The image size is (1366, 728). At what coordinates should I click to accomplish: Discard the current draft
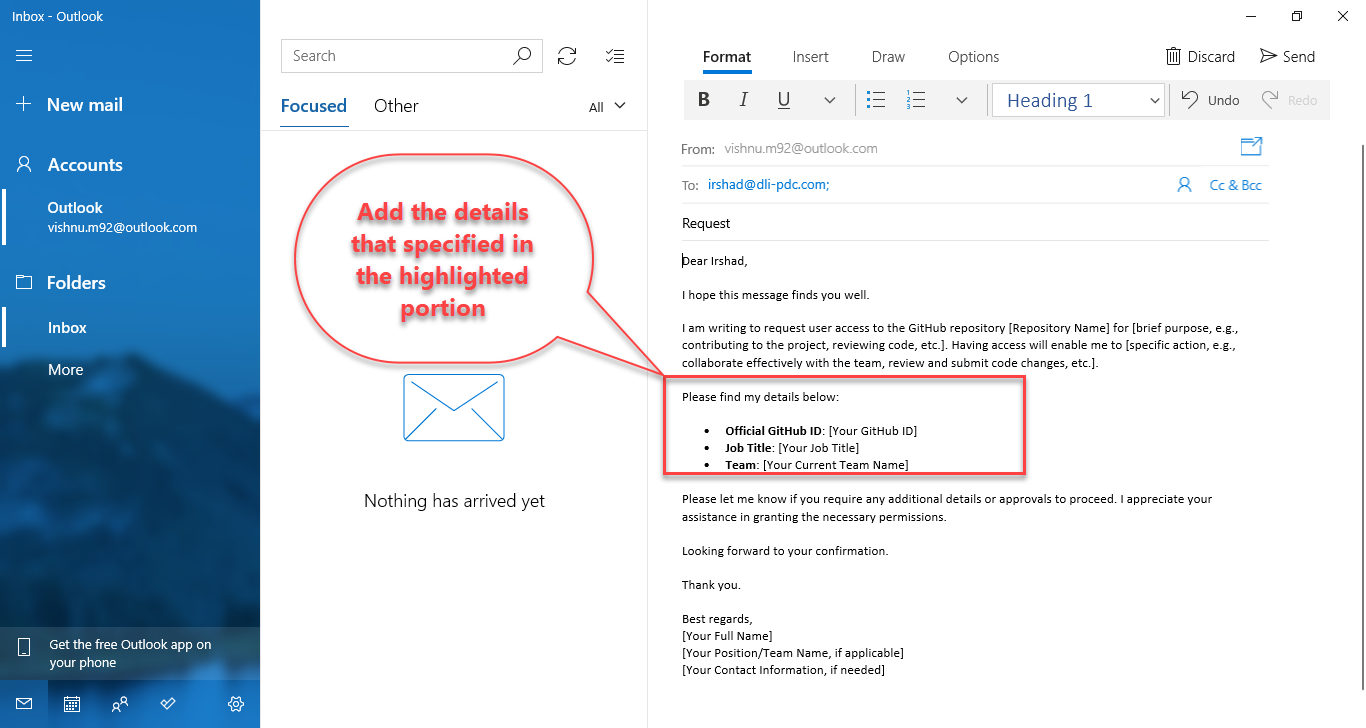(1200, 56)
